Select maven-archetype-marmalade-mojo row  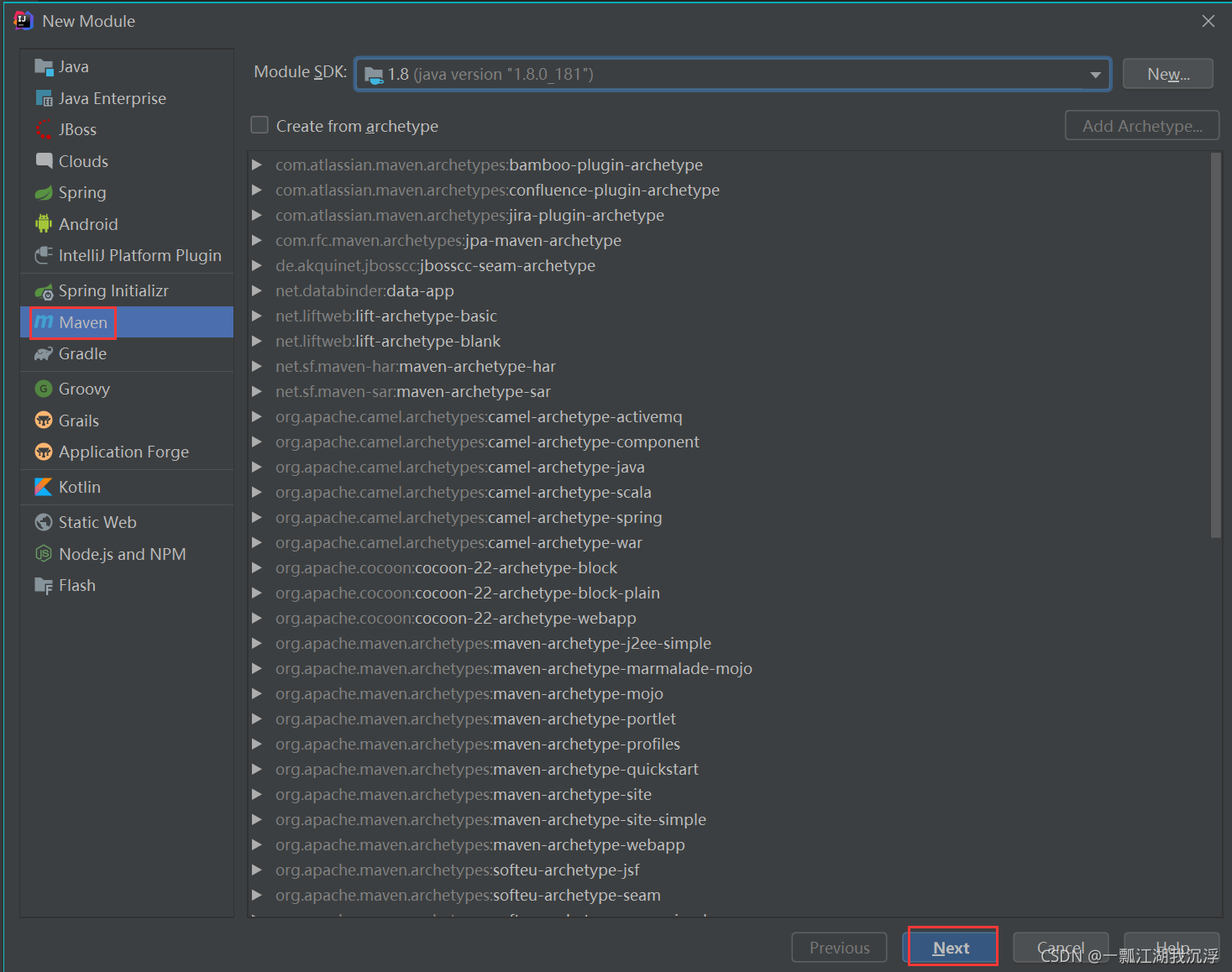coord(729,668)
